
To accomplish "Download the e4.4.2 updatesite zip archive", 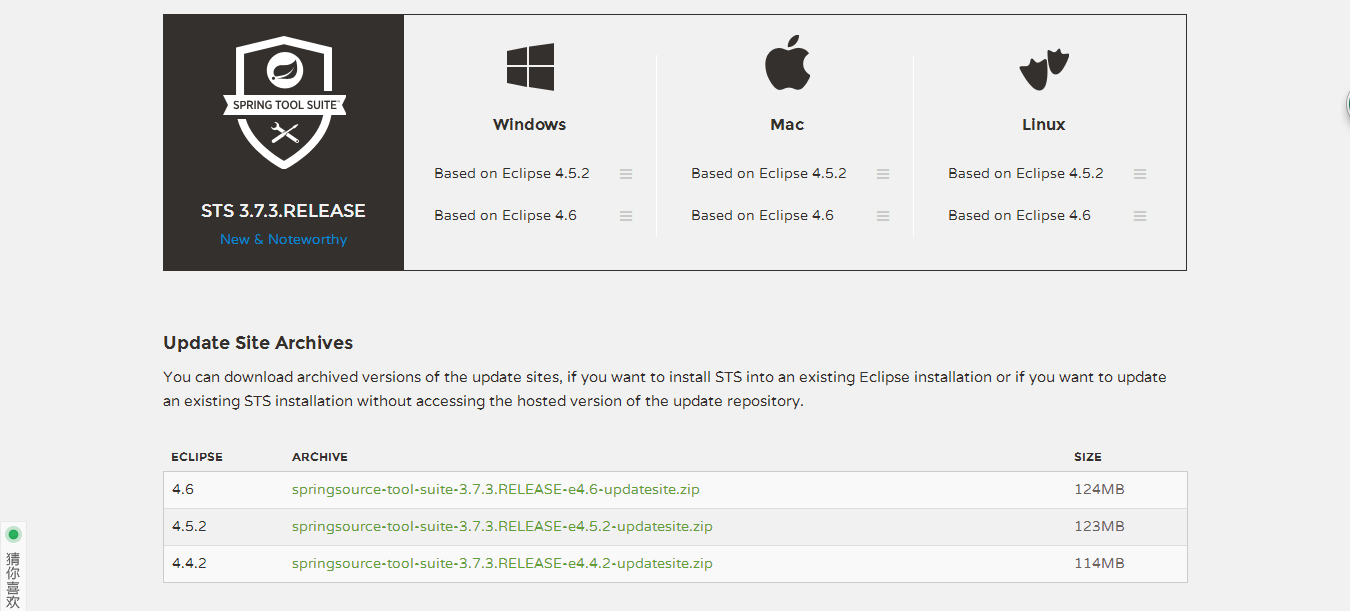I will 502,563.
